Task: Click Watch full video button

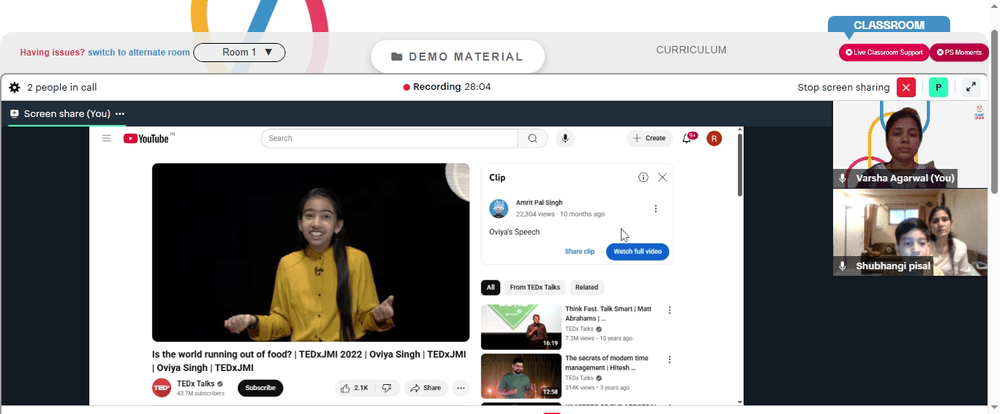Action: 637,251
